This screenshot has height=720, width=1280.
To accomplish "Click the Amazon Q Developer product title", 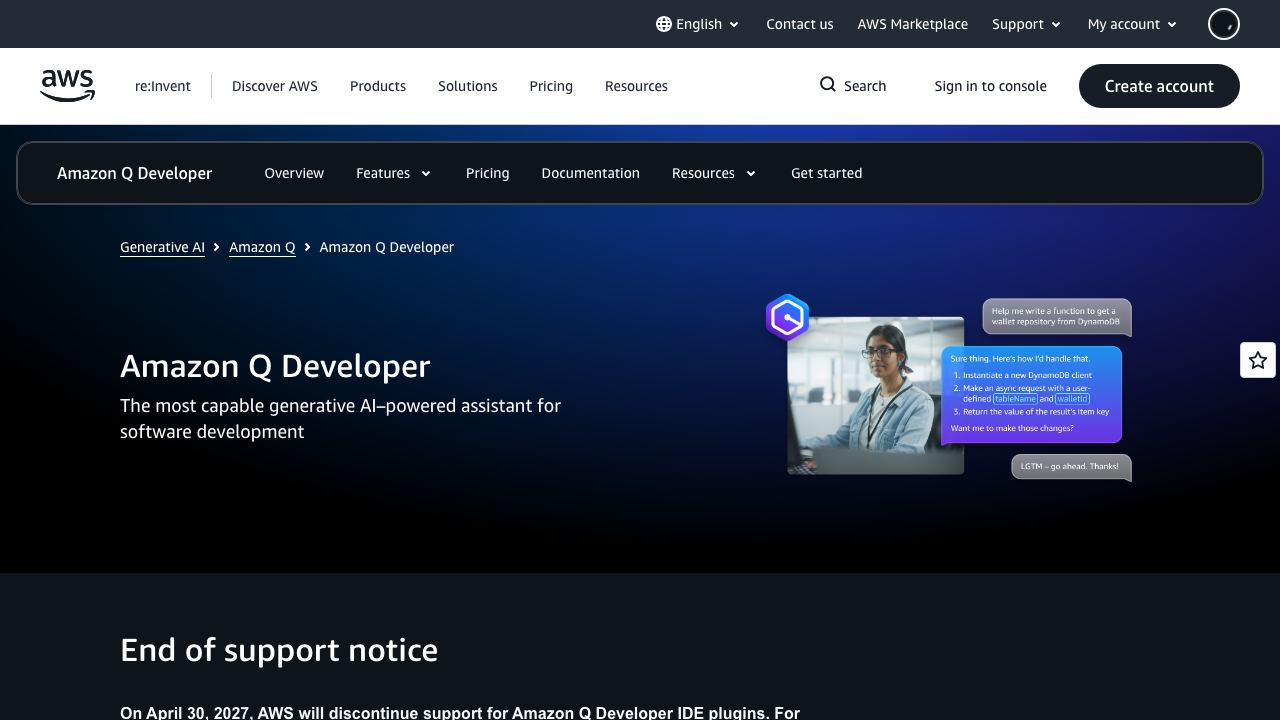I will [135, 173].
